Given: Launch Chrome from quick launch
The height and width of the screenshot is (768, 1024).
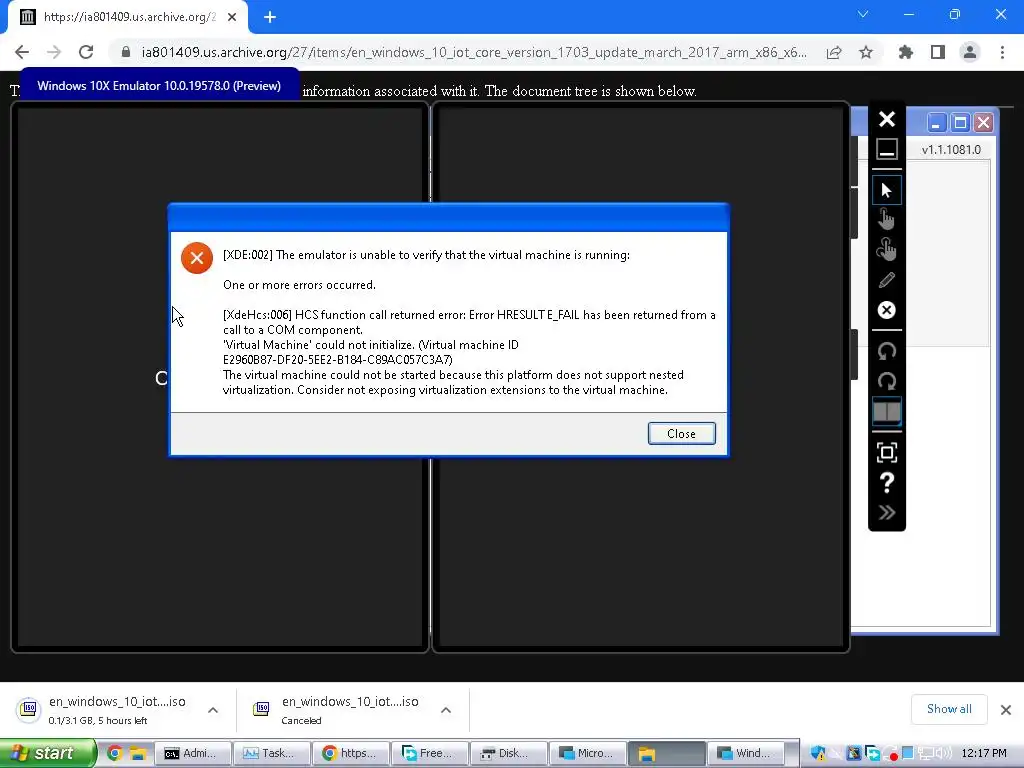Looking at the screenshot, I should click(x=115, y=754).
